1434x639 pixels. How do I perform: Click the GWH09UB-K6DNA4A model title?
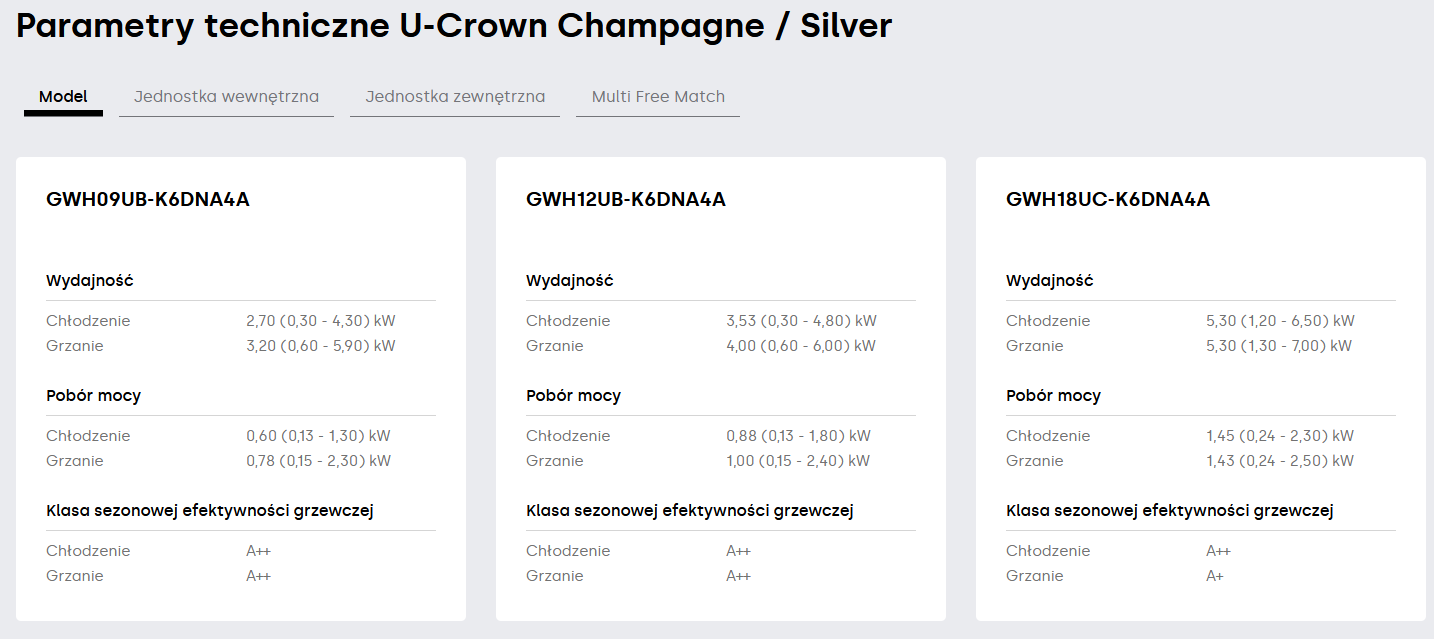click(x=148, y=199)
